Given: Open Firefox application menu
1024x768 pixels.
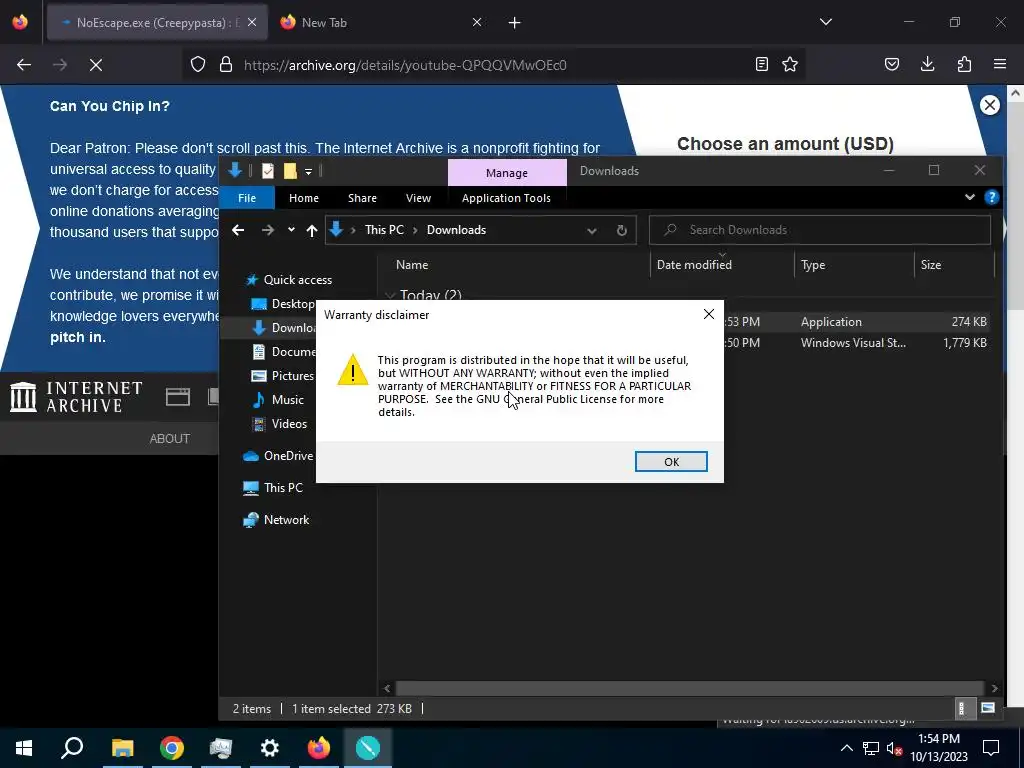Looking at the screenshot, I should [1000, 65].
